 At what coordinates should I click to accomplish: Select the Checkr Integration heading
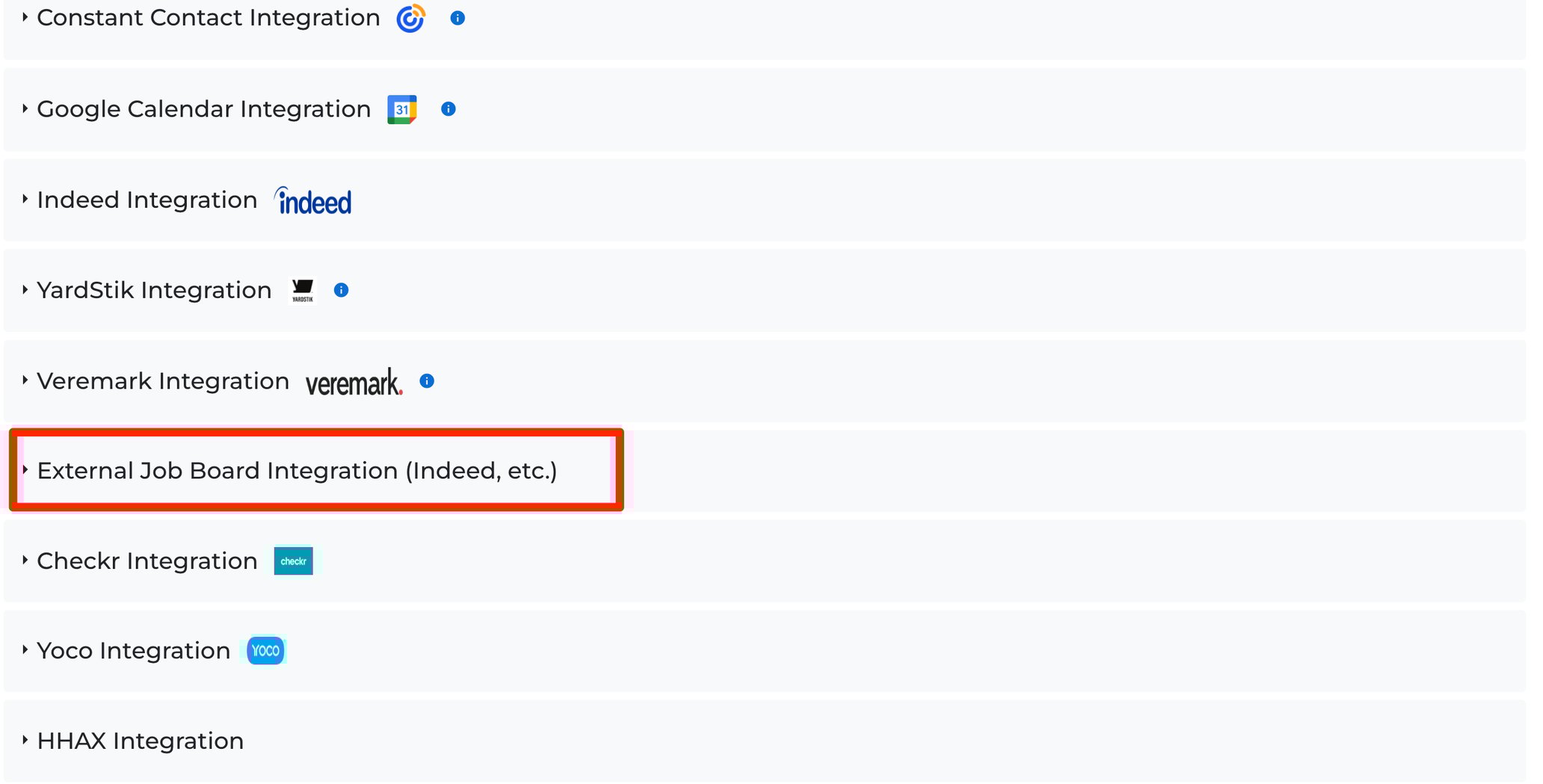[147, 561]
